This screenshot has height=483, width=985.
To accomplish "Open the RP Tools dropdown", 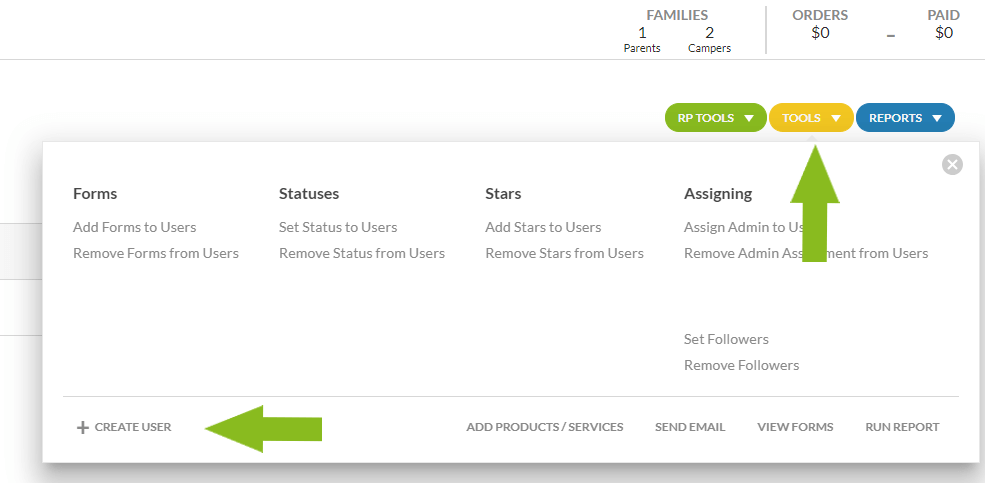I will 715,118.
